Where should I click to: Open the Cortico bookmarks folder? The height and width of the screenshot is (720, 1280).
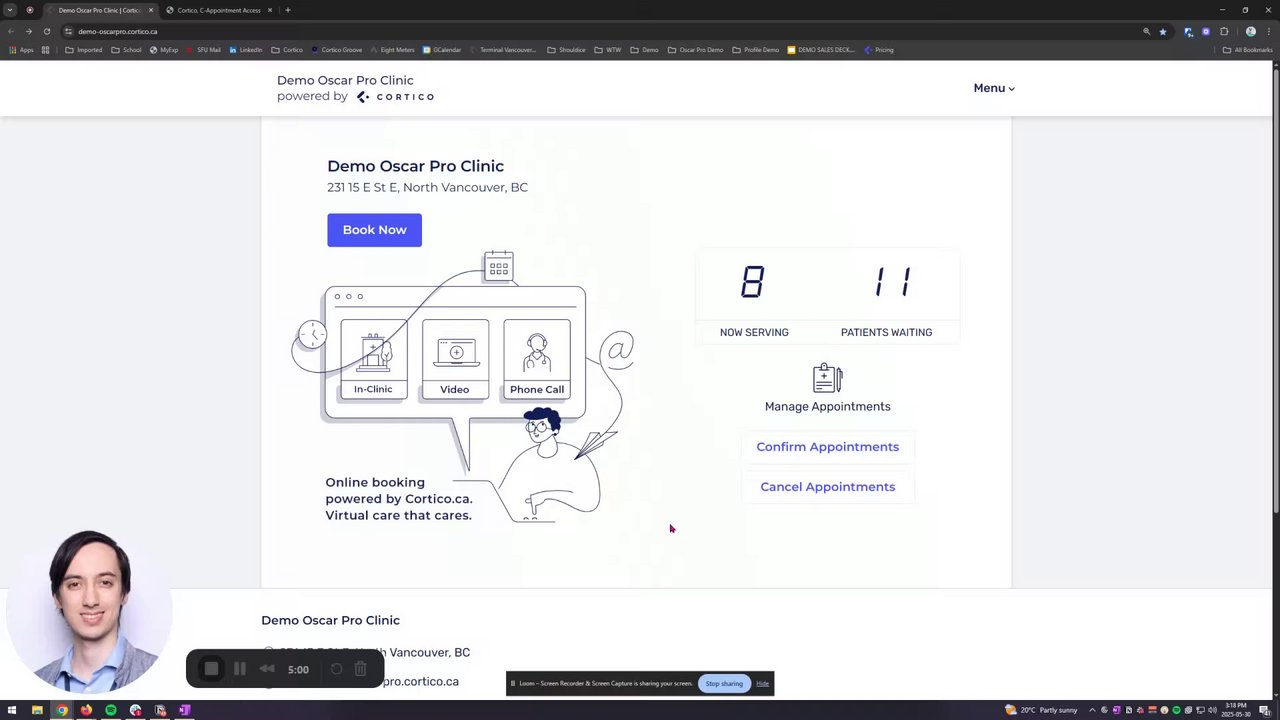[x=287, y=50]
